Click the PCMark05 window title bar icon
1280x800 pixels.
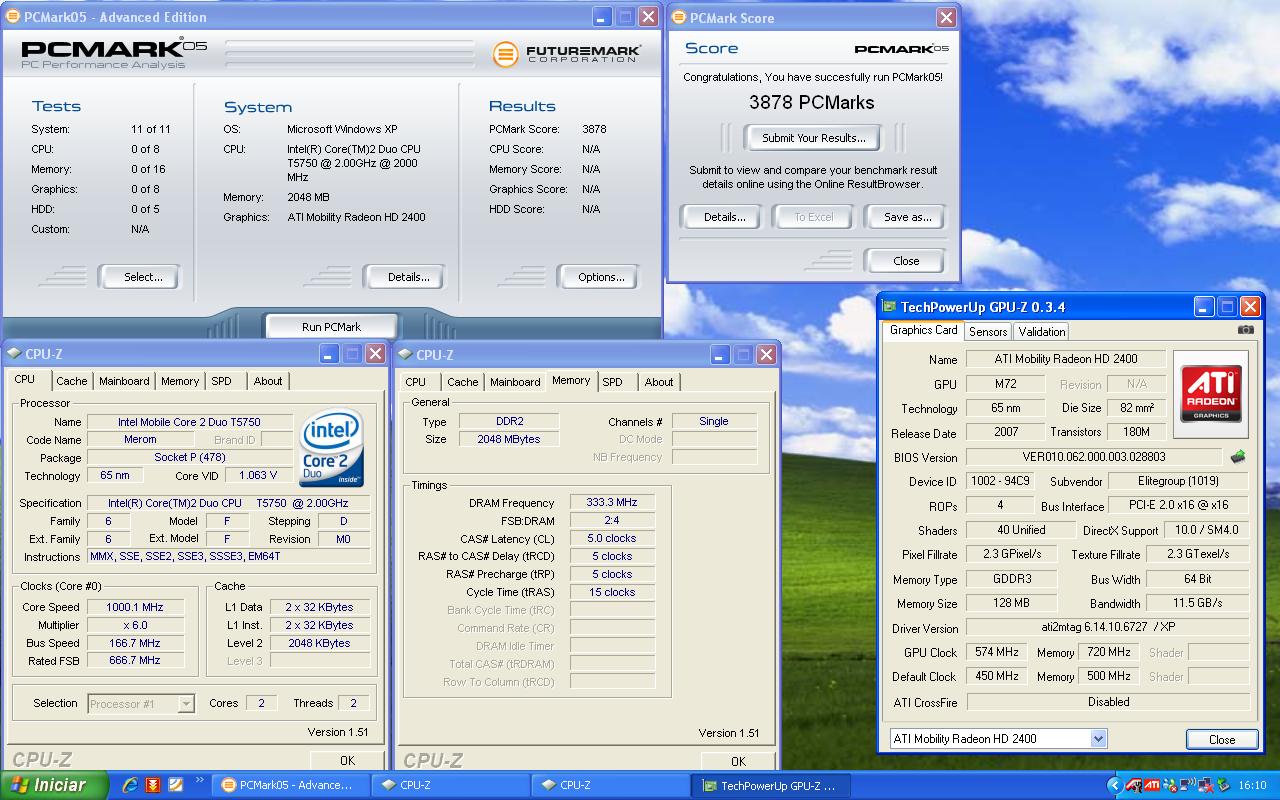(13, 17)
